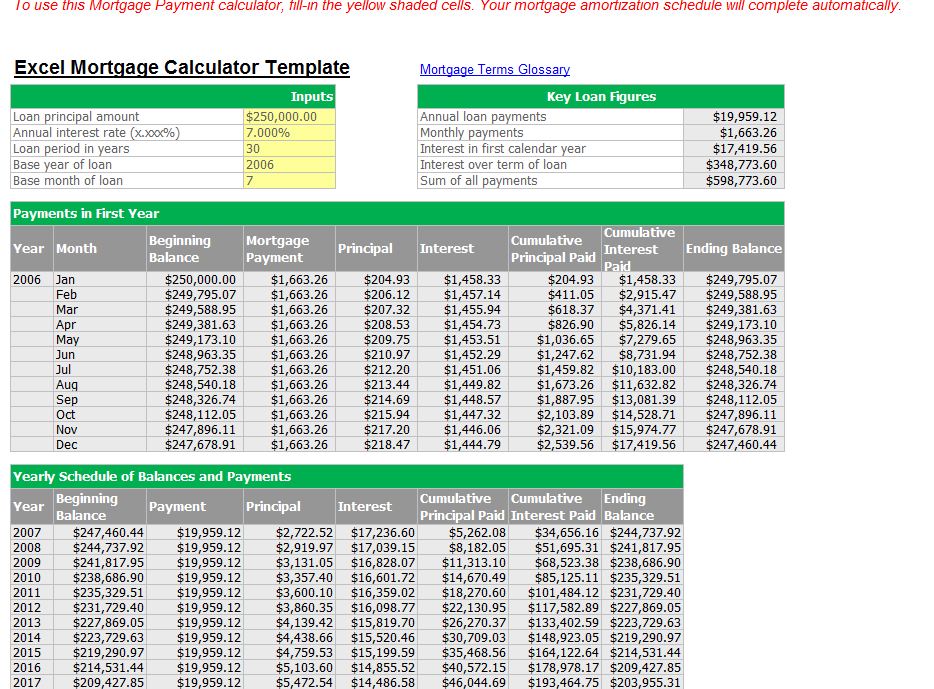
Task: Click the monthly 'Ending Balance' column header
Action: click(x=734, y=249)
